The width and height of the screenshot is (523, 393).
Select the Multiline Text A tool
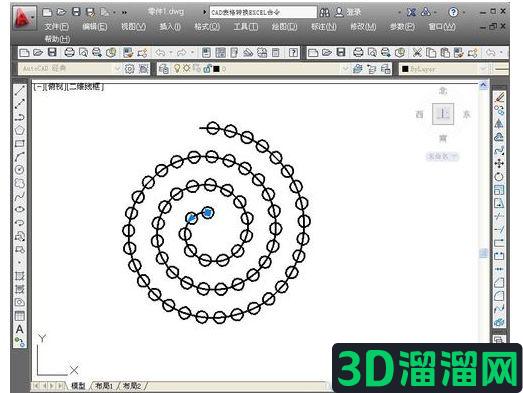pos(20,329)
